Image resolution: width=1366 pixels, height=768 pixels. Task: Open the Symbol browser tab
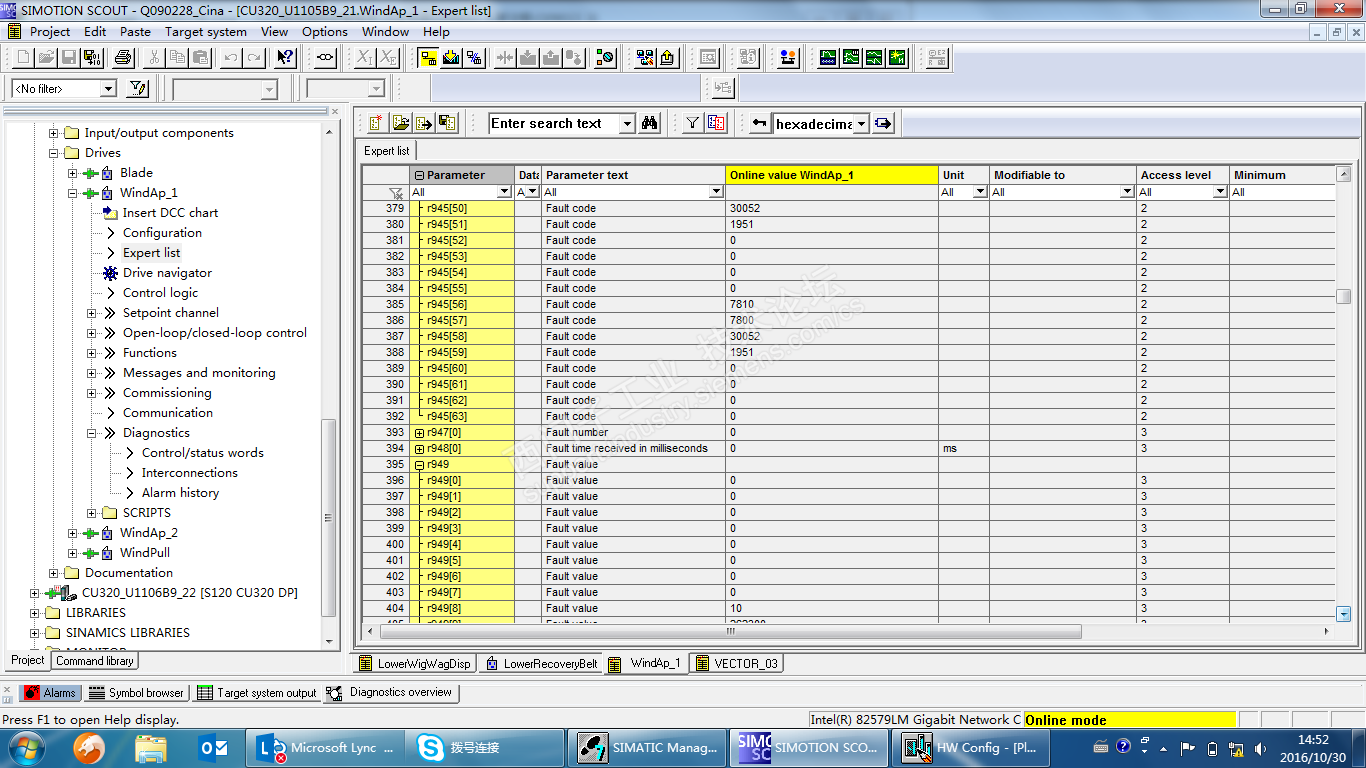click(136, 692)
